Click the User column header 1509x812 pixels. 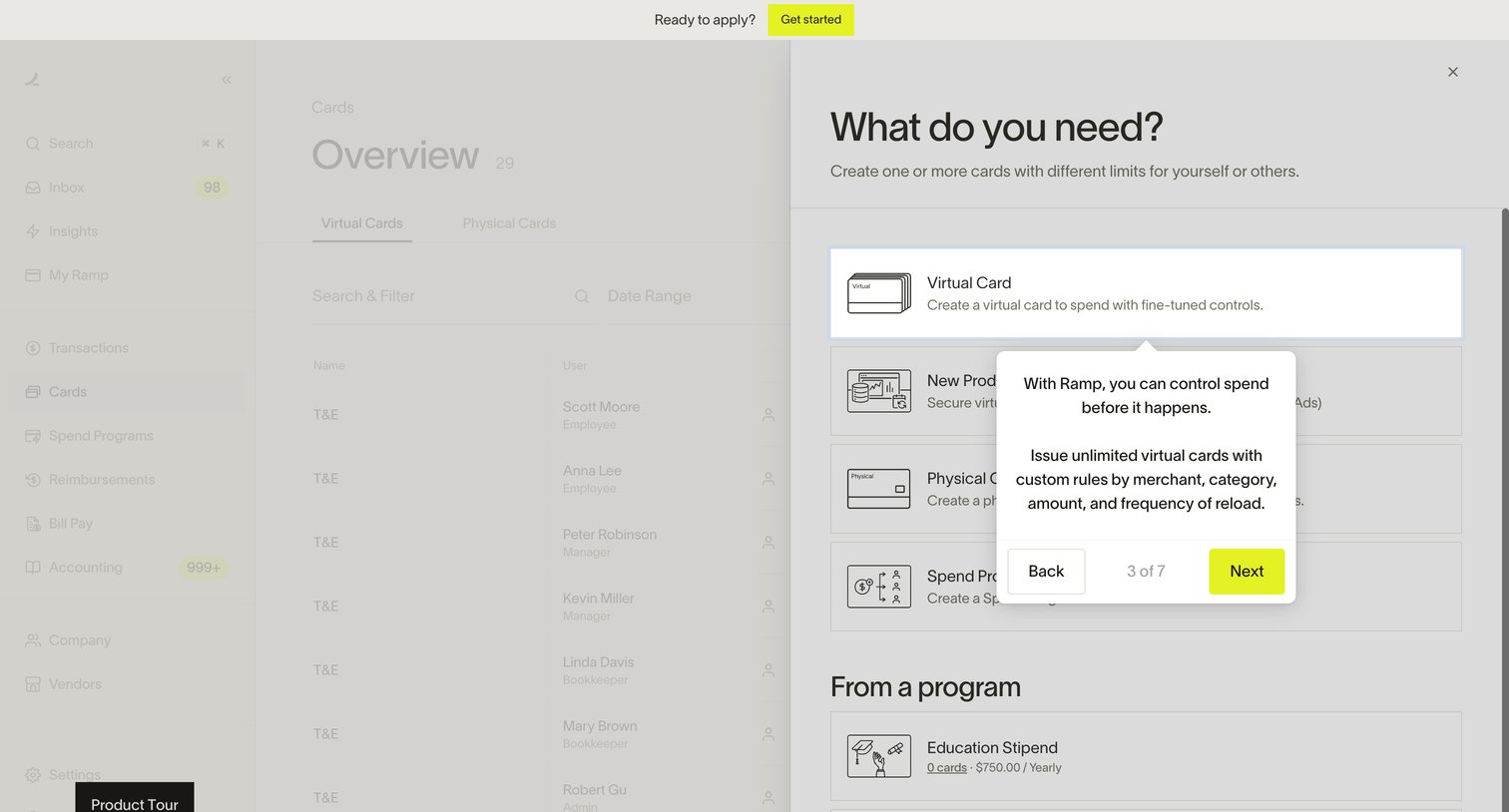pos(575,366)
